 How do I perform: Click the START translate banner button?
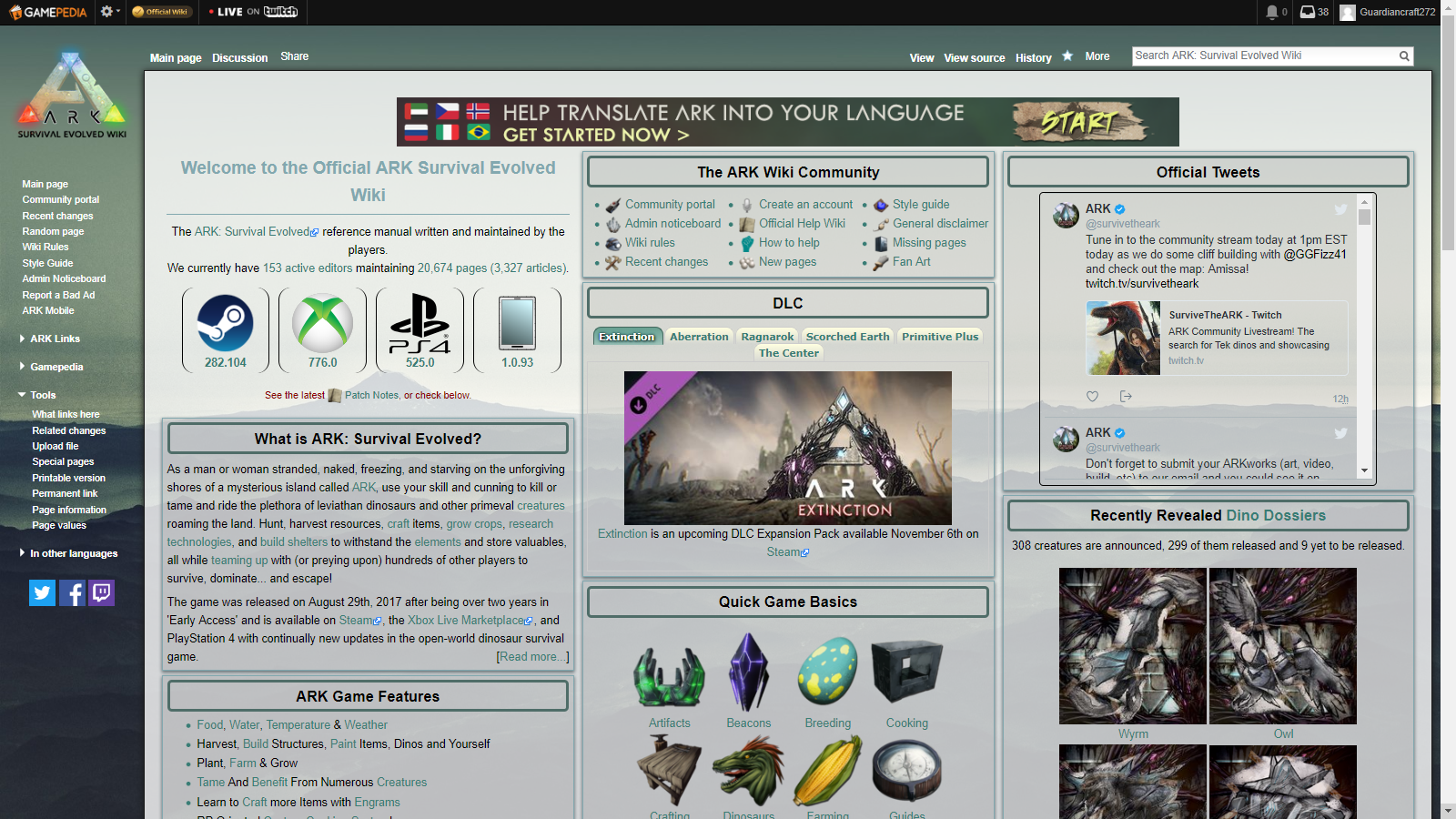click(x=1080, y=121)
